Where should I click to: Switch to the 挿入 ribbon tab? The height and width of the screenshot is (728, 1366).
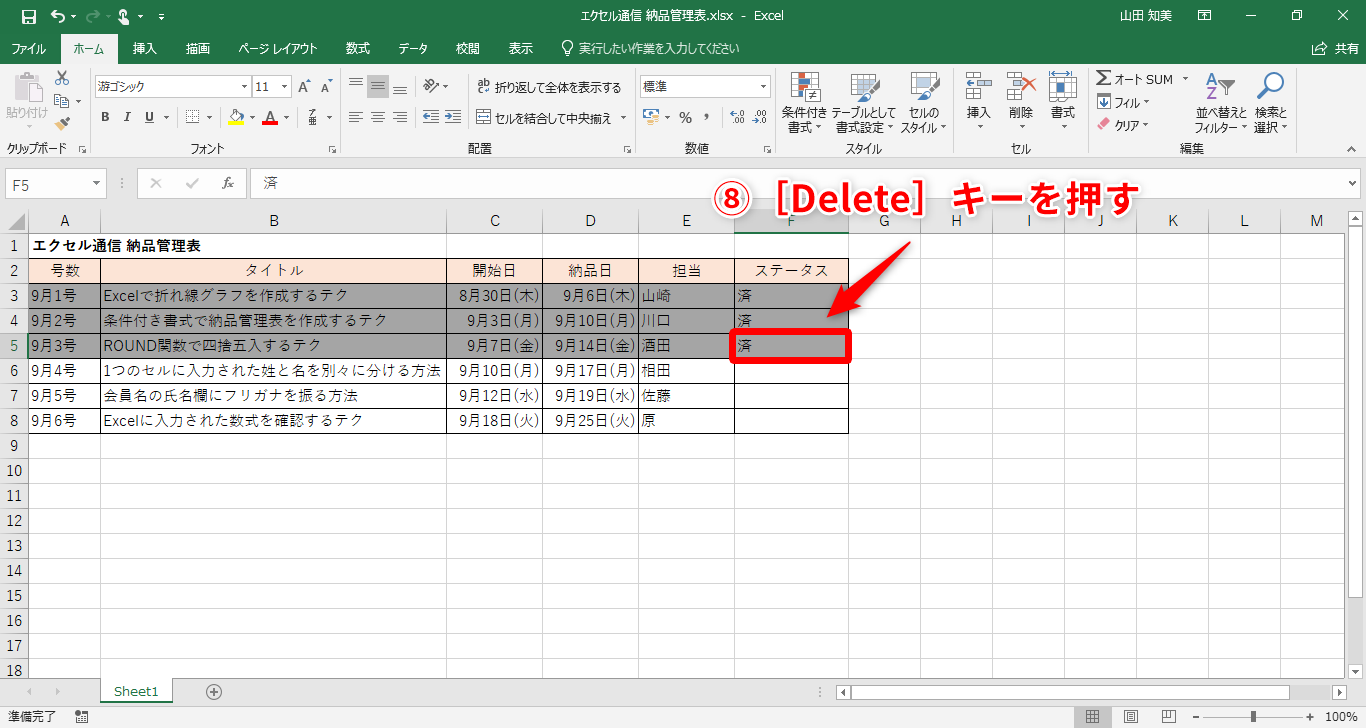[x=145, y=48]
